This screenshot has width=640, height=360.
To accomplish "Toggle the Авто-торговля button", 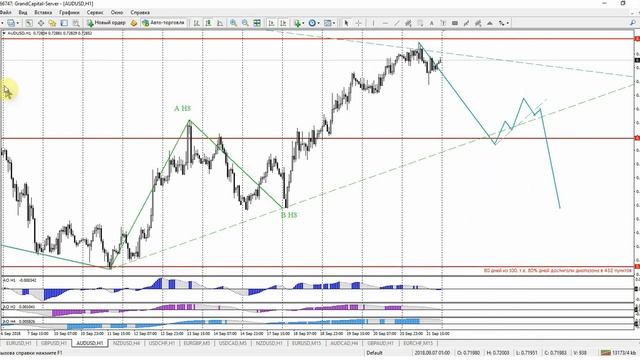I will [x=163, y=23].
